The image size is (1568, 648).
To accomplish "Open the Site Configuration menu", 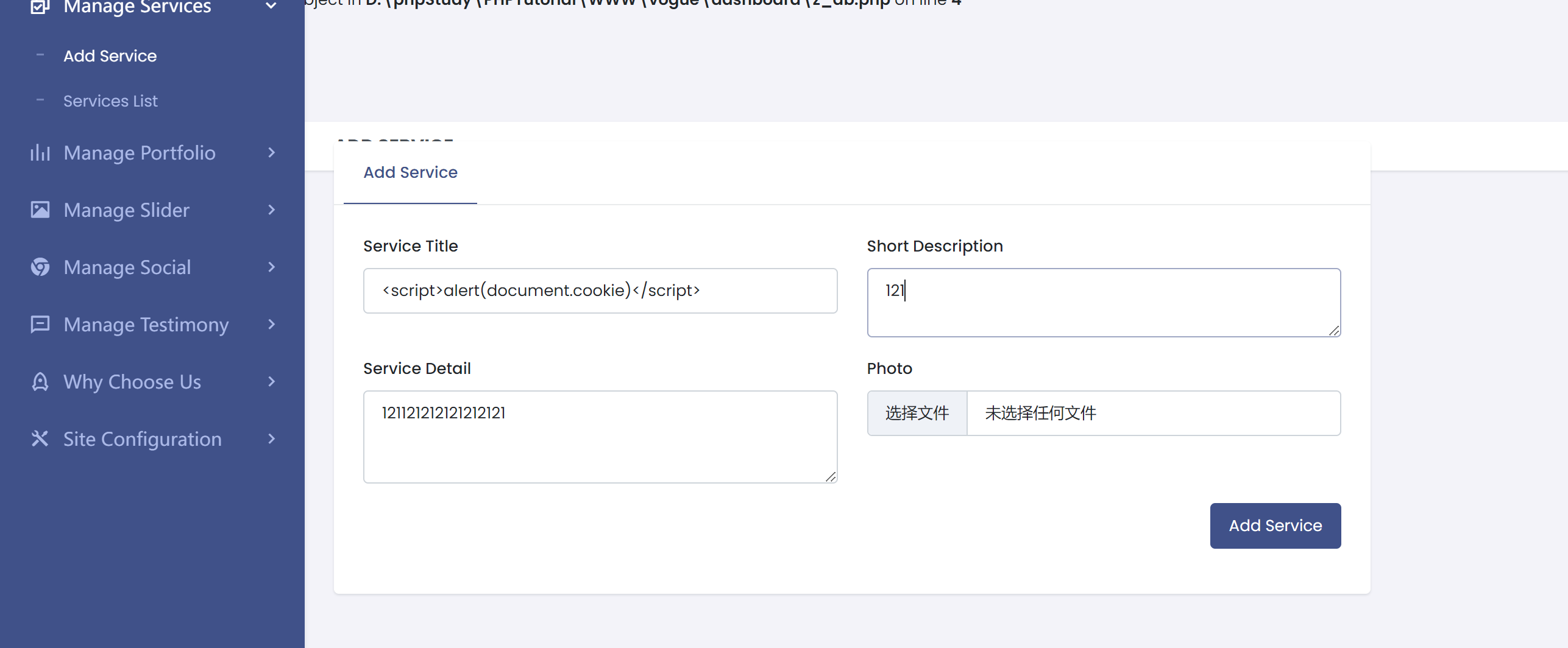I will click(143, 439).
